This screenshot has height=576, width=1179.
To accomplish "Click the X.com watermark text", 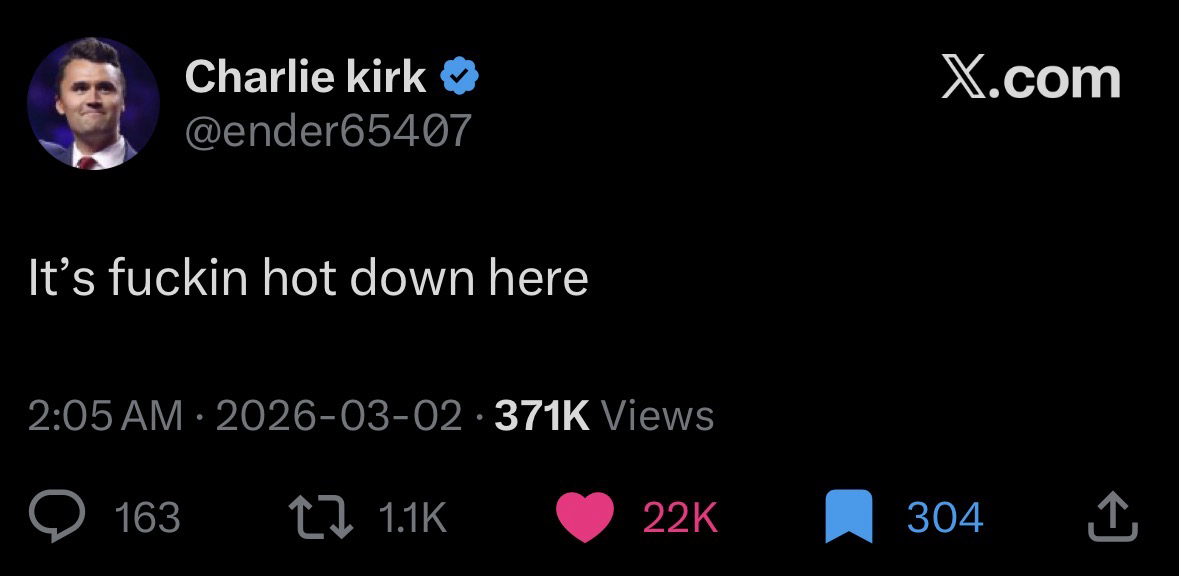I will pos(1032,78).
